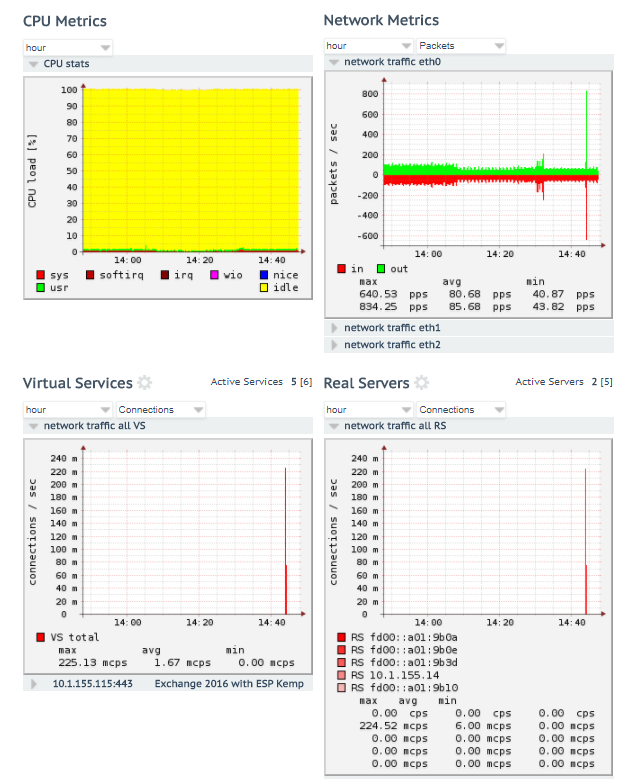Click real server max '224.52 mcps'
The width and height of the screenshot is (634, 779).
tap(394, 726)
